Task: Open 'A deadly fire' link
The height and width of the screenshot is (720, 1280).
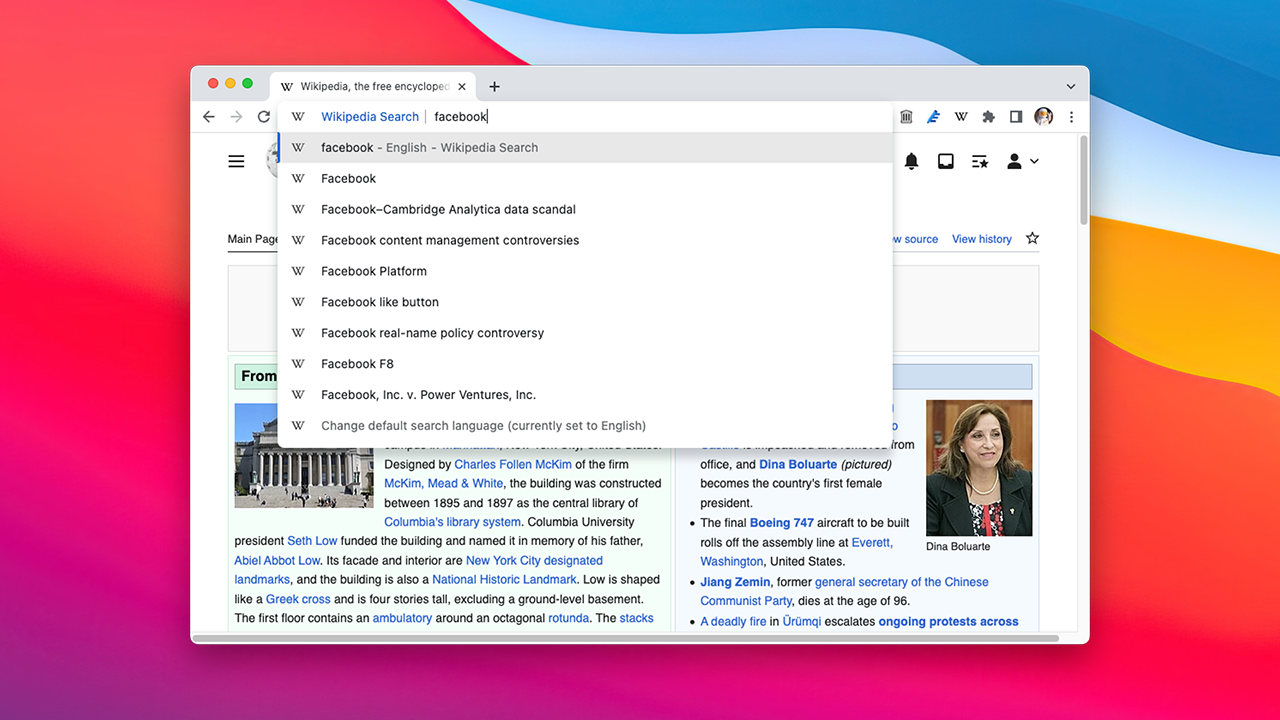Action: click(x=733, y=621)
